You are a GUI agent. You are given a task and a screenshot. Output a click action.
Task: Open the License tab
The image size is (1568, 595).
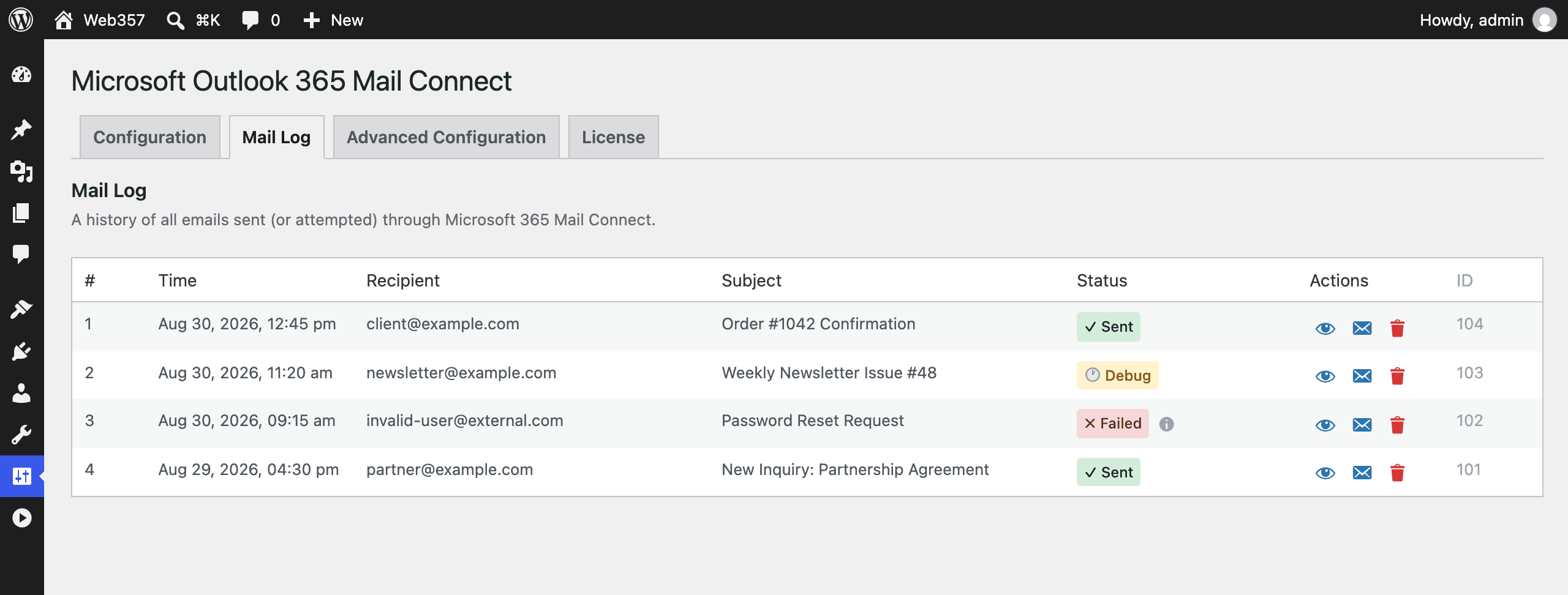tap(614, 137)
